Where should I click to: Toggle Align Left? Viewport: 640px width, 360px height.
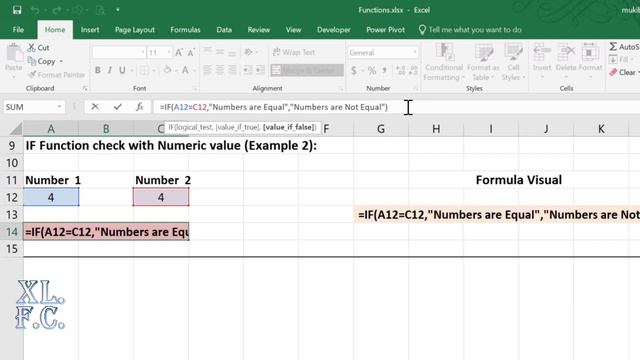(207, 70)
